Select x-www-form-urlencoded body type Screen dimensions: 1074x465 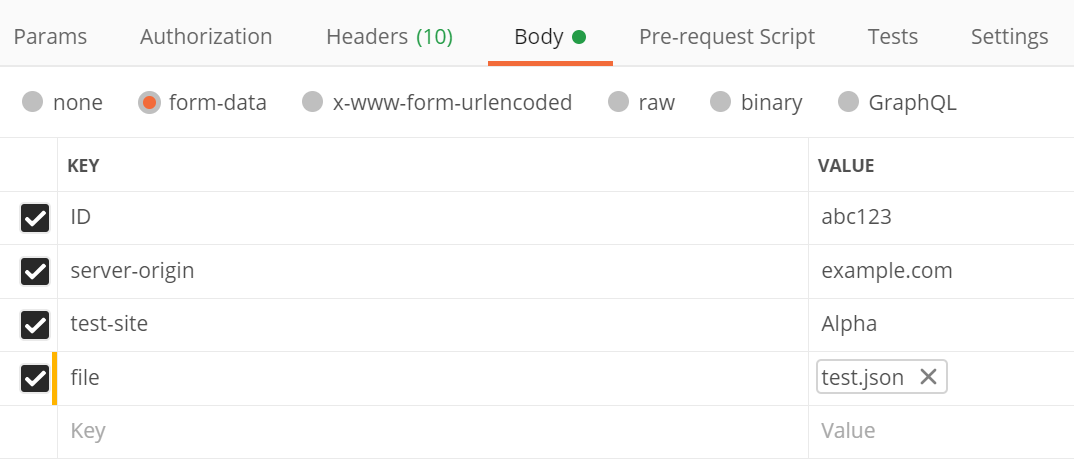[313, 102]
